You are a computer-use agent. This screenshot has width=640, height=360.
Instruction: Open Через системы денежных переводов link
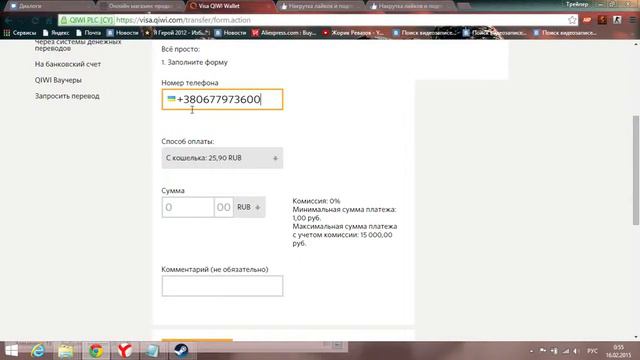click(78, 45)
